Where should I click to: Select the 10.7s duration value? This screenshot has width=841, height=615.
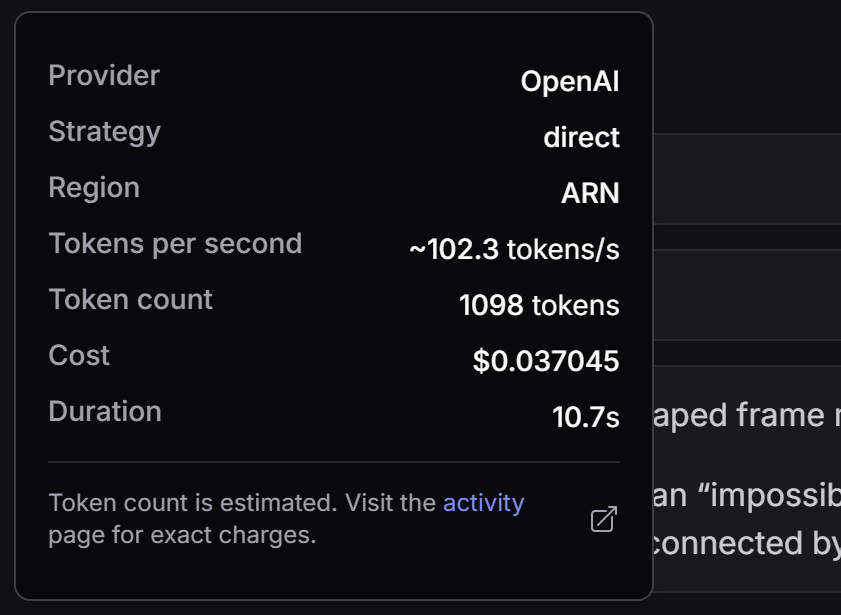pos(586,417)
